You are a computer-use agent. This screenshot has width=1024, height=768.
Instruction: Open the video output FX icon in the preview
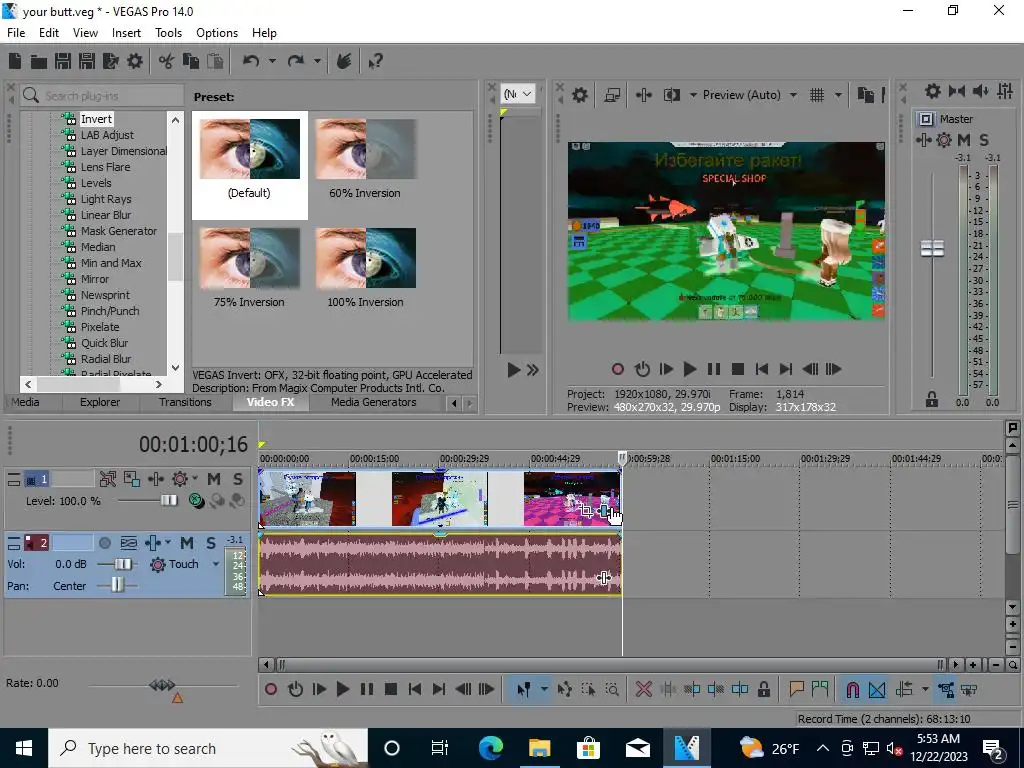643,95
